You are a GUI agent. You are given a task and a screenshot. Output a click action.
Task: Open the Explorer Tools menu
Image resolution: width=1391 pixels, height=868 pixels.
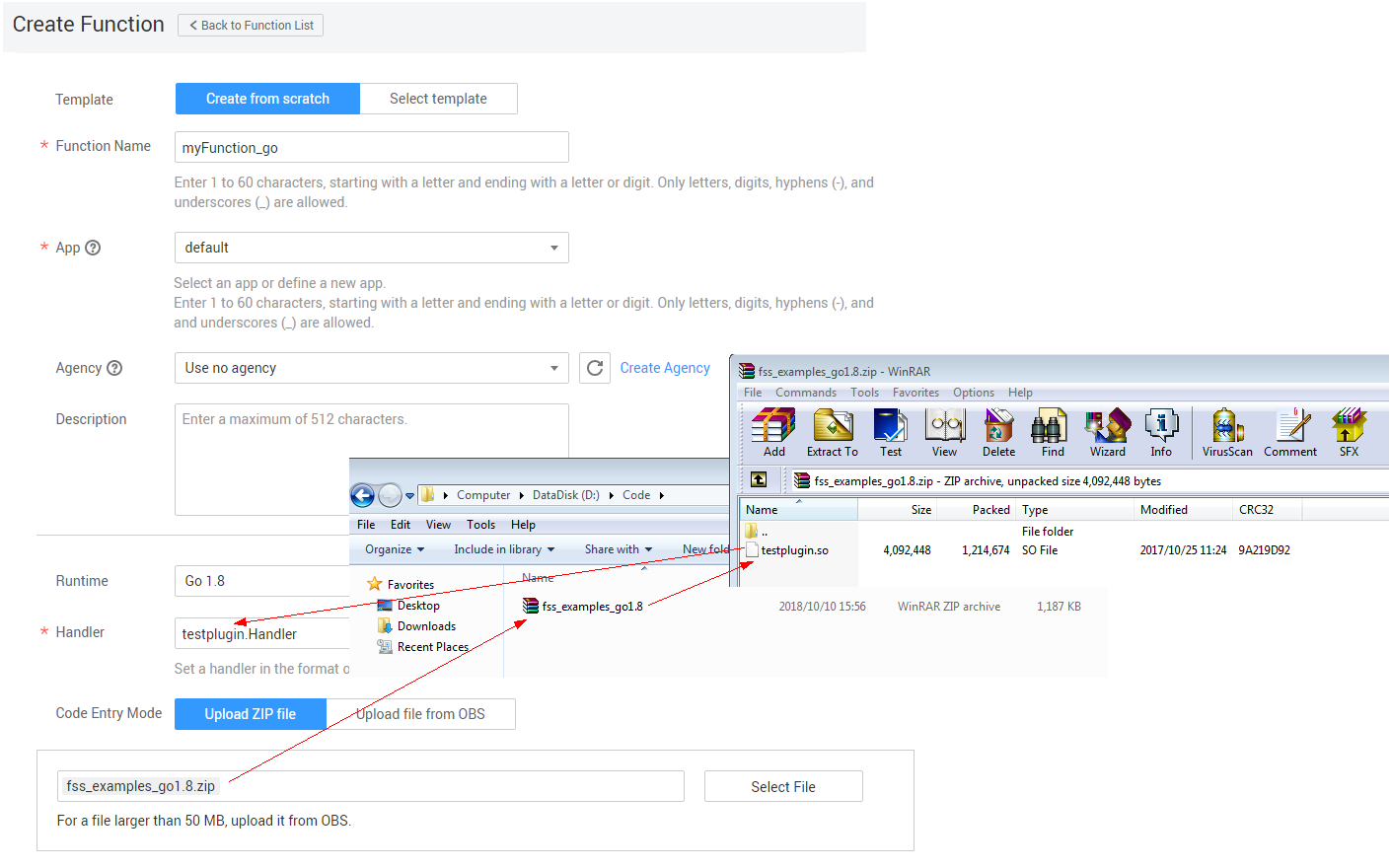(x=480, y=525)
